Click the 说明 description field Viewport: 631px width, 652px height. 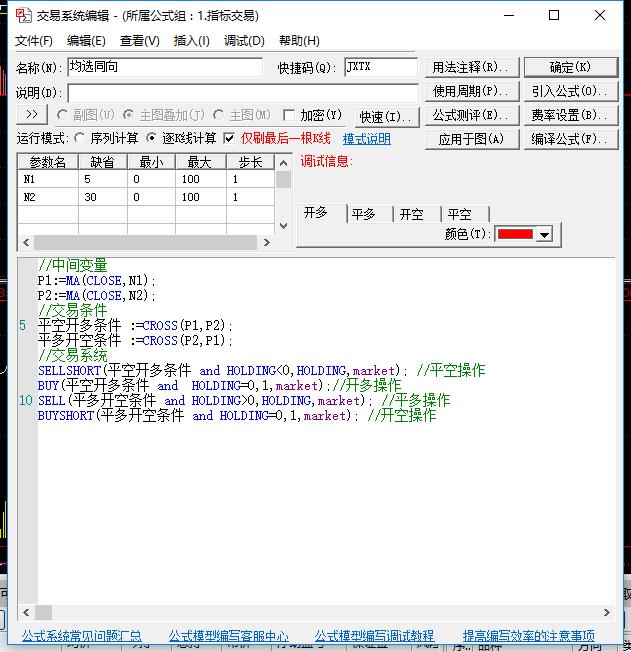[x=243, y=93]
